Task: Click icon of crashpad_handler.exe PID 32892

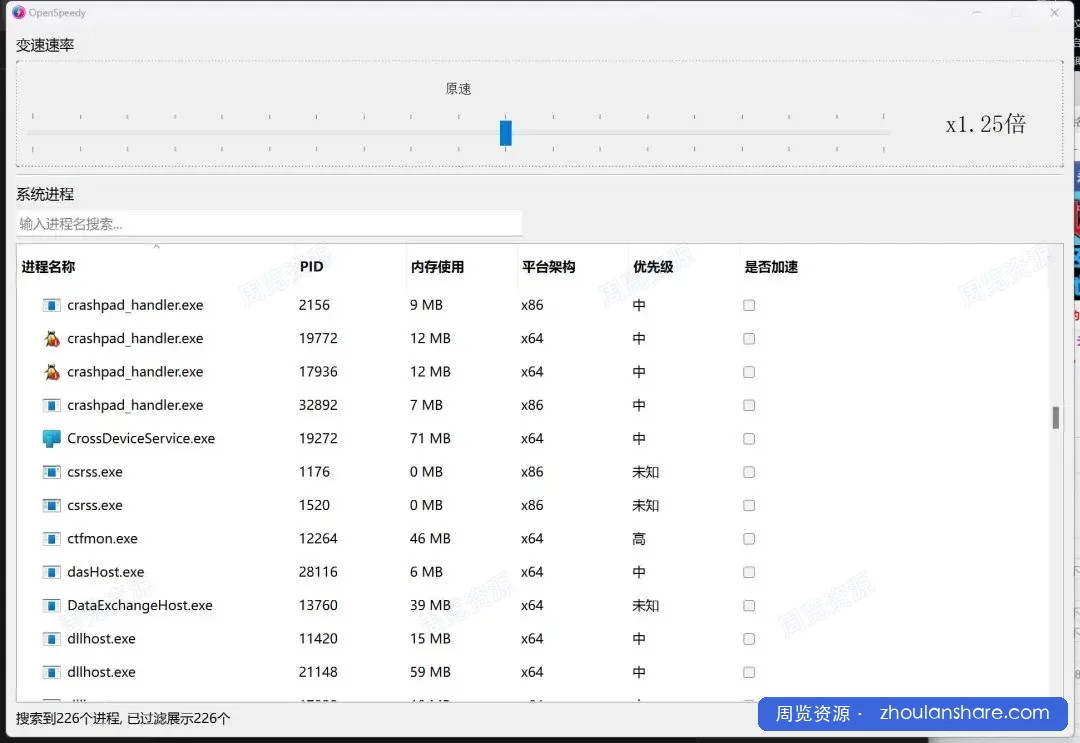Action: click(52, 405)
